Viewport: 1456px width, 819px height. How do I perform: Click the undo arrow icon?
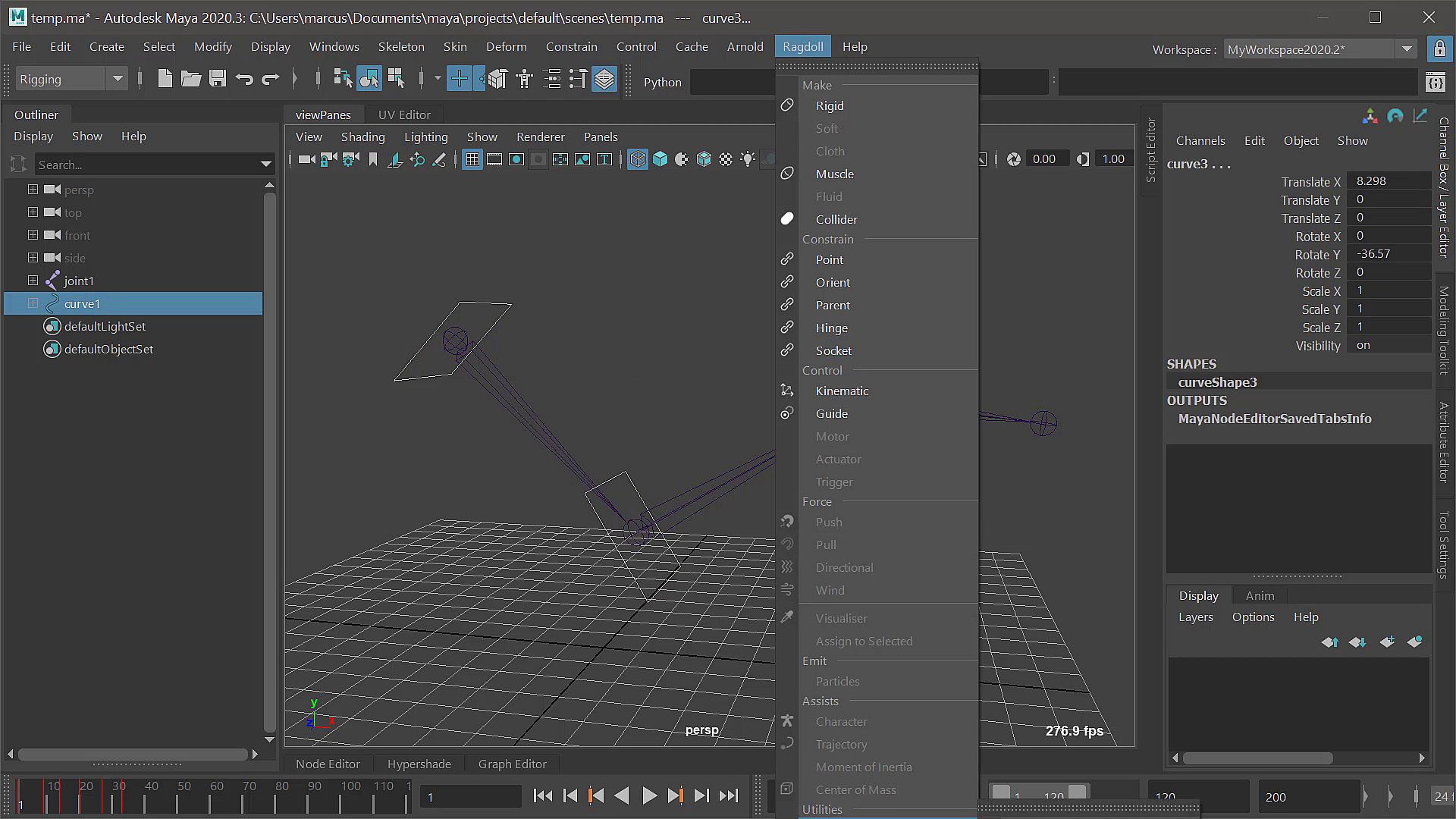(244, 79)
